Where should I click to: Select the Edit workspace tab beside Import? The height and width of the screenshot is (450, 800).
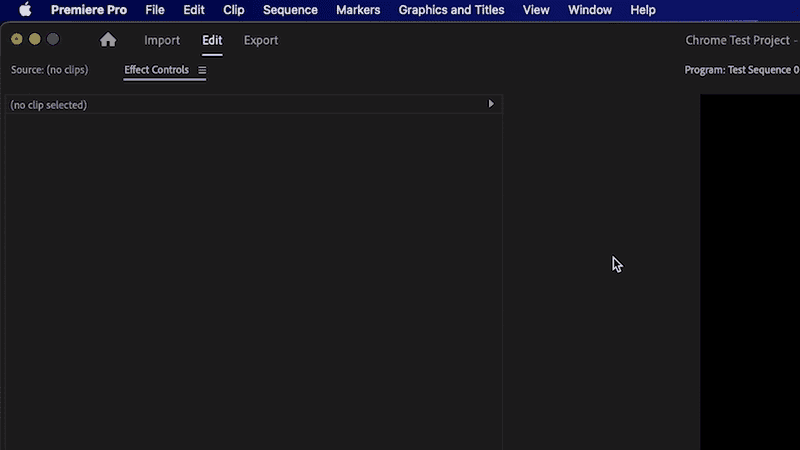212,40
